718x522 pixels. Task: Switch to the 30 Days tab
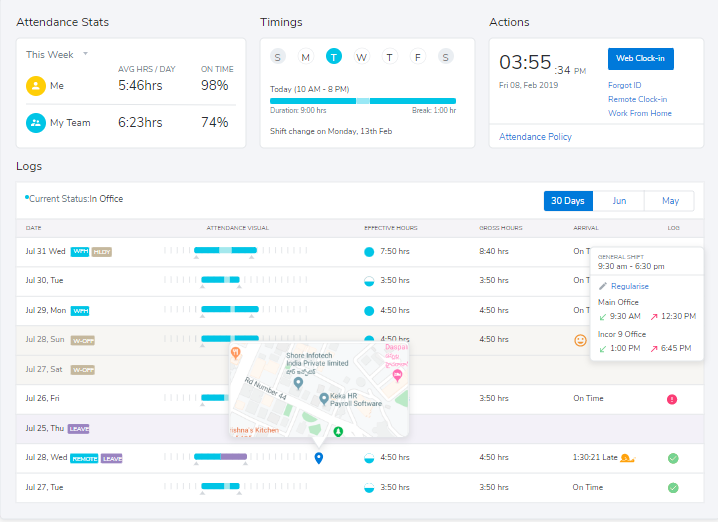click(x=568, y=201)
